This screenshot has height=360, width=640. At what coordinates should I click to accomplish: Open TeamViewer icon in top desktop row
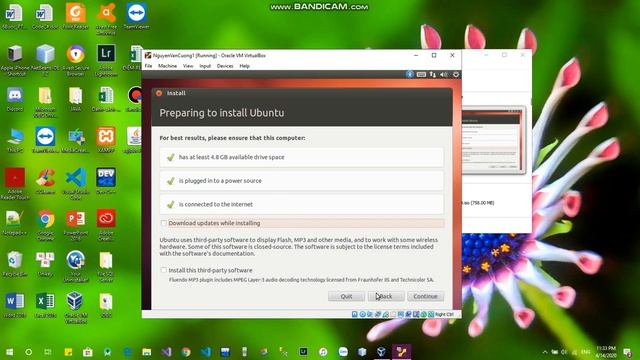[x=136, y=17]
